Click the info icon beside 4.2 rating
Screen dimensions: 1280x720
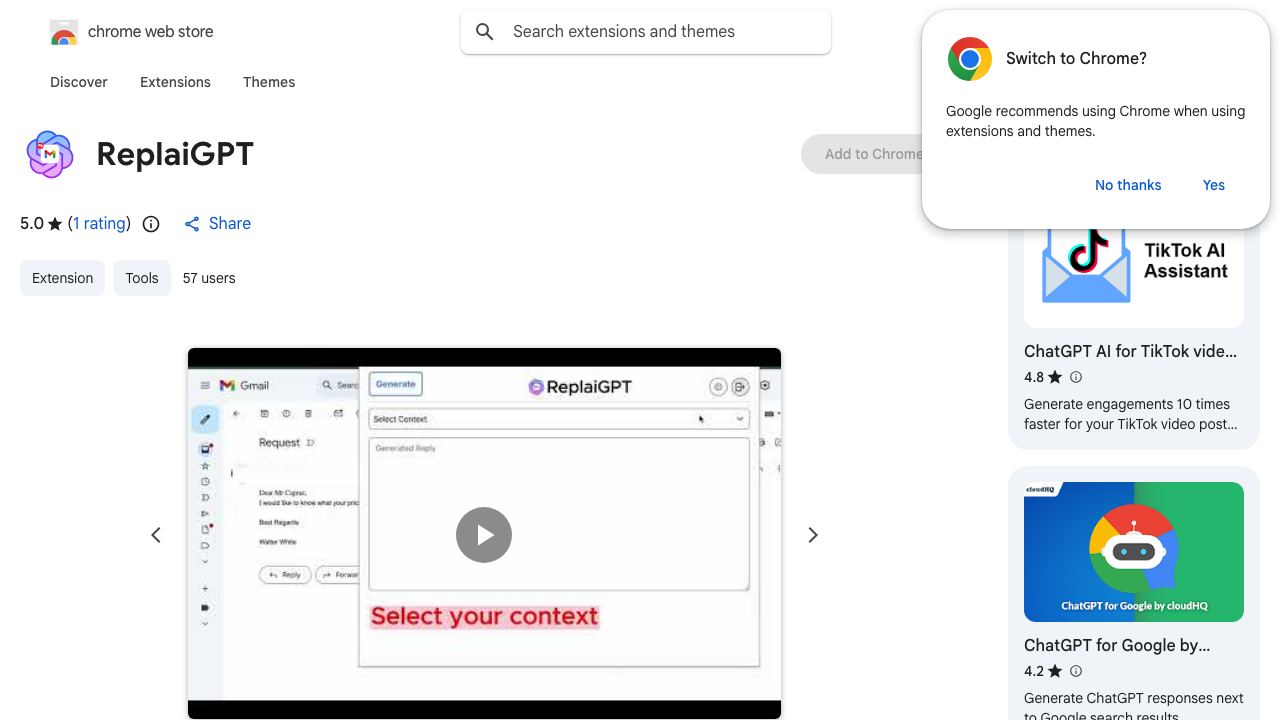[1076, 671]
